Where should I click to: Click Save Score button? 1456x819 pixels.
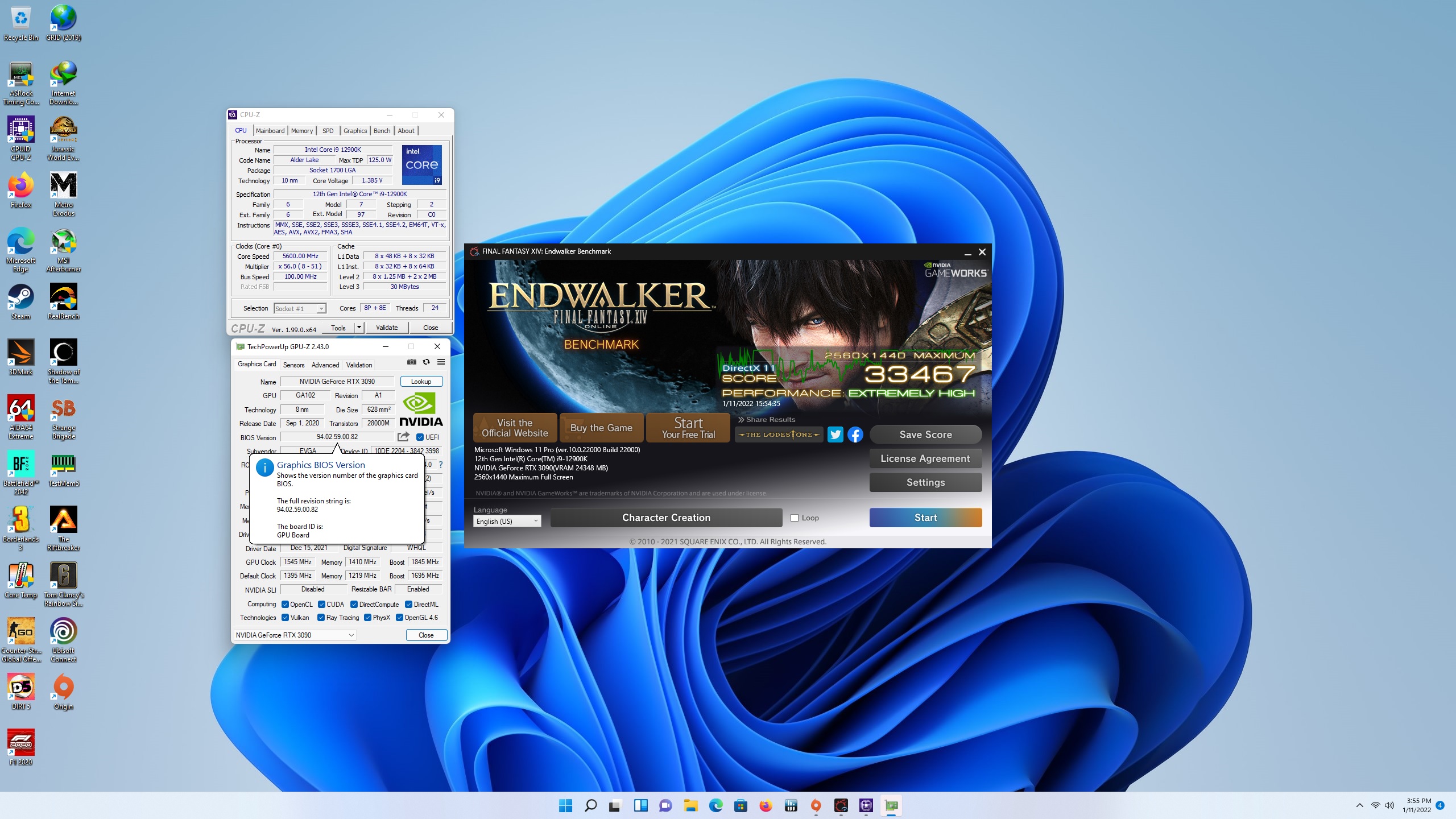(925, 435)
